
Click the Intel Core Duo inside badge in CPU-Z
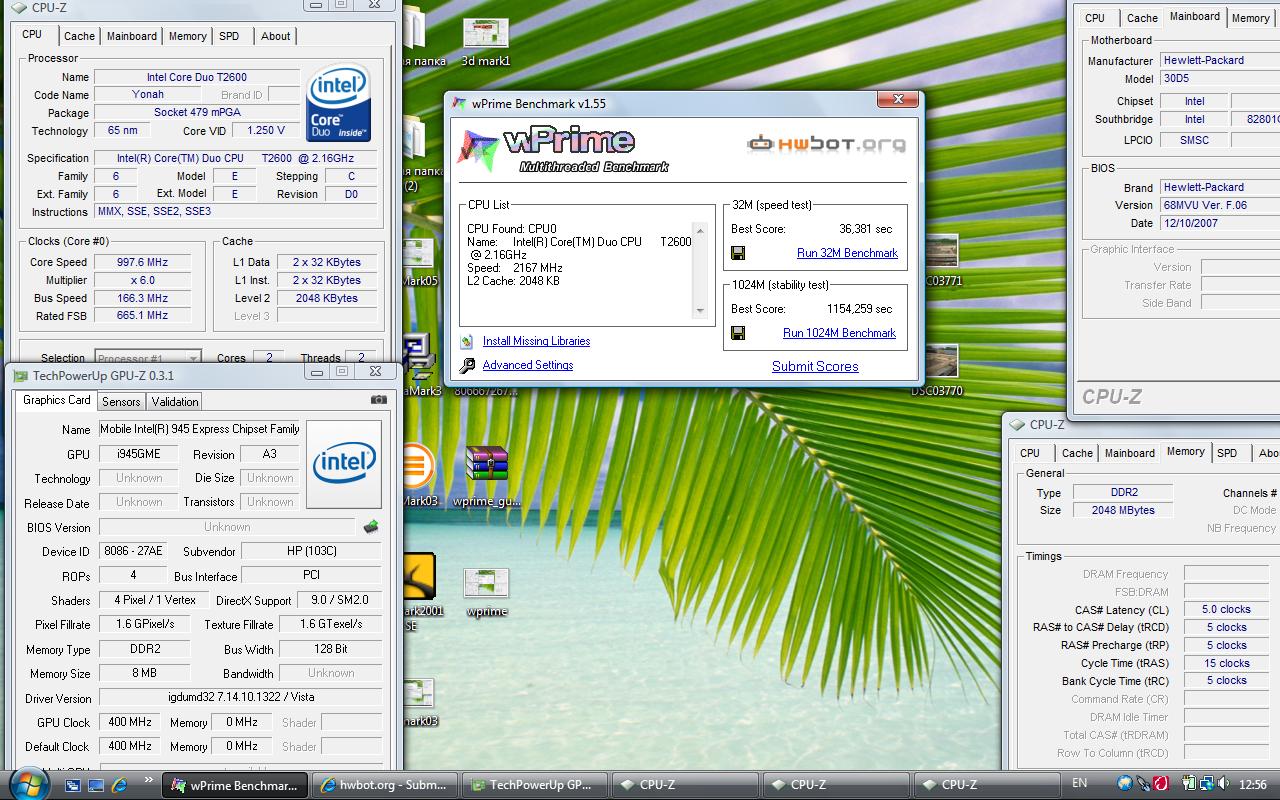point(339,103)
